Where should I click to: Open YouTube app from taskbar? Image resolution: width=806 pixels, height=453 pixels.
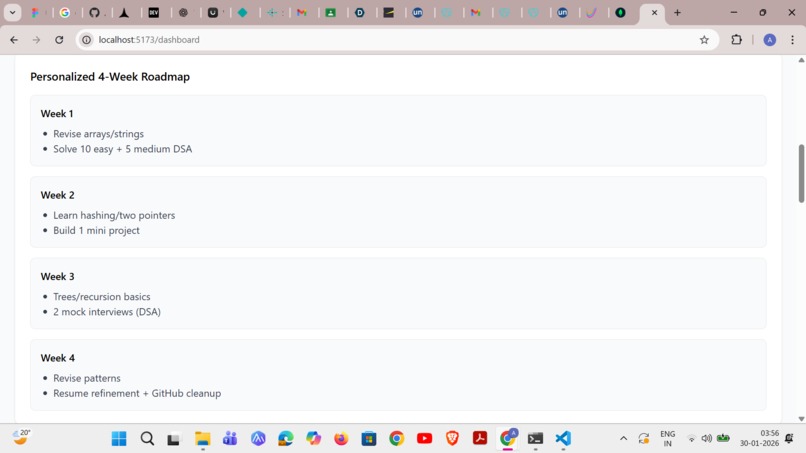(425, 439)
